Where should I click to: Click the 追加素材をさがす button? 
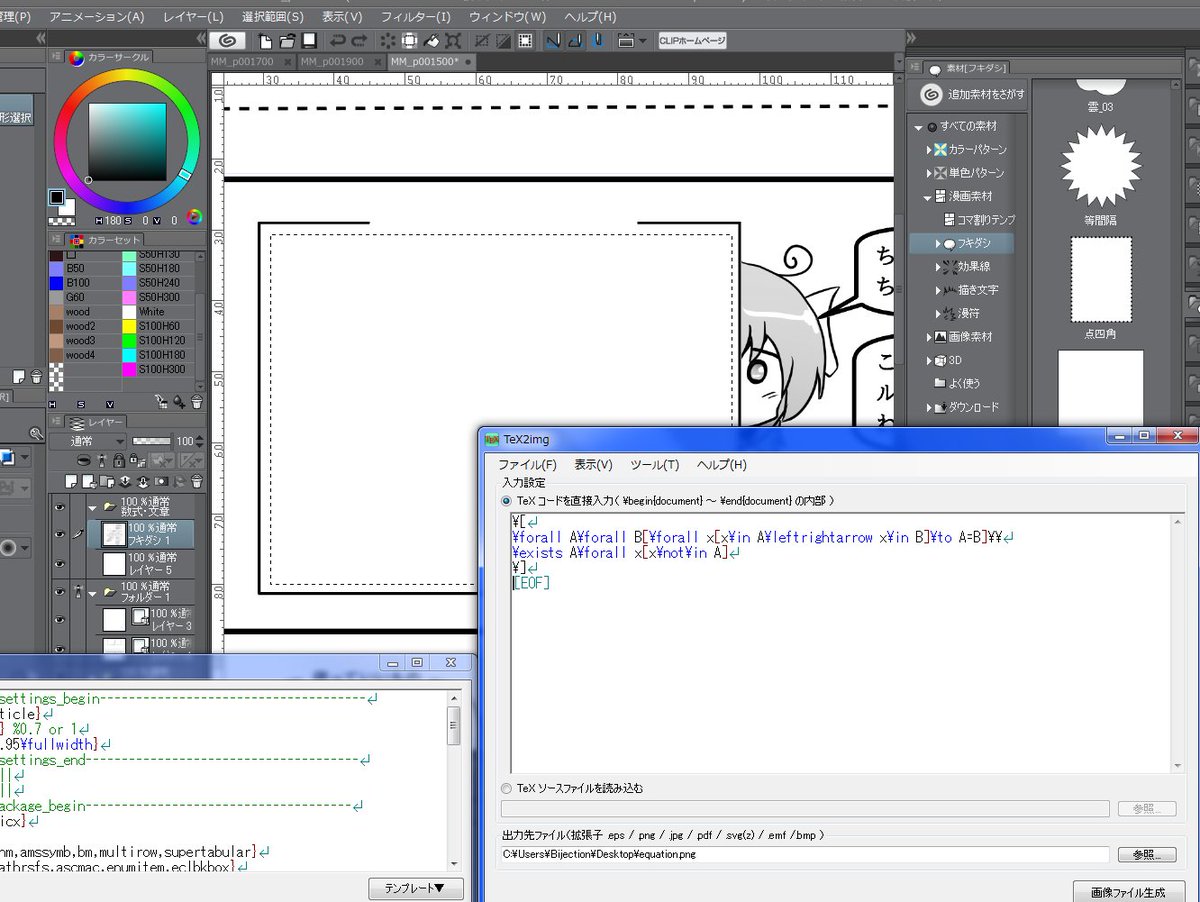[968, 94]
